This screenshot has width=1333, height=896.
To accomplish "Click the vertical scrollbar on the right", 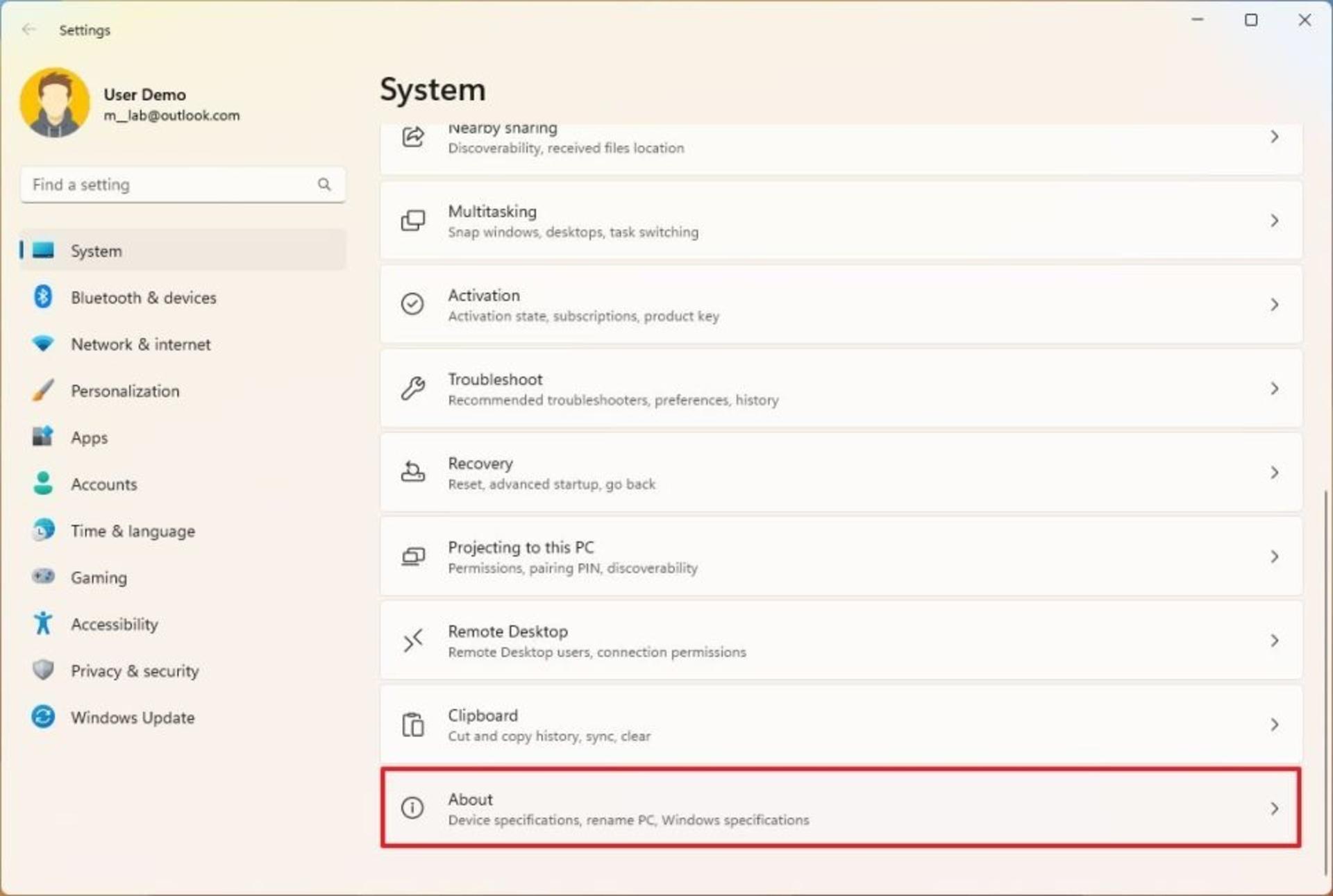I will tap(1326, 682).
